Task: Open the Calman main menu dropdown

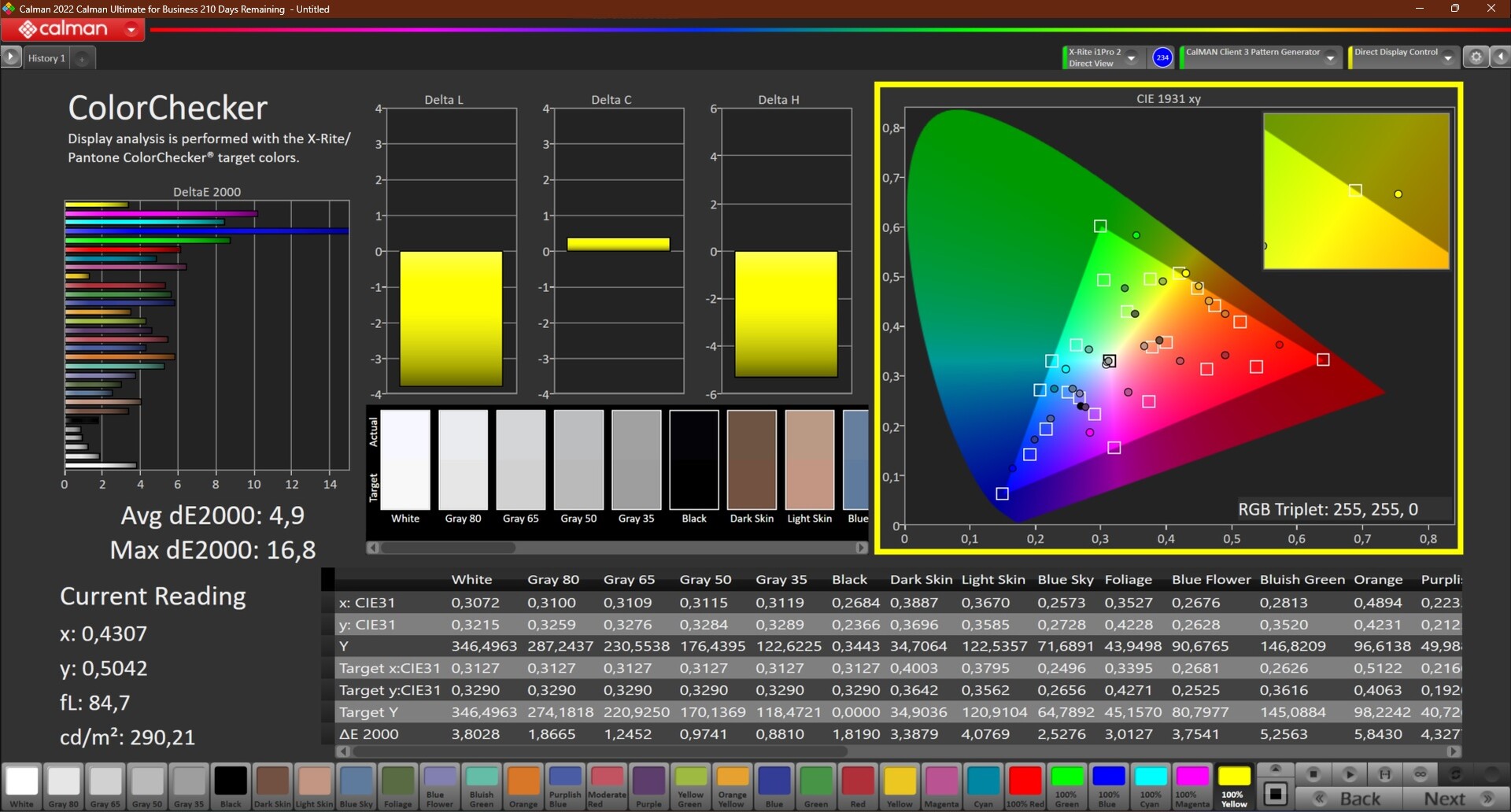Action: tap(131, 30)
